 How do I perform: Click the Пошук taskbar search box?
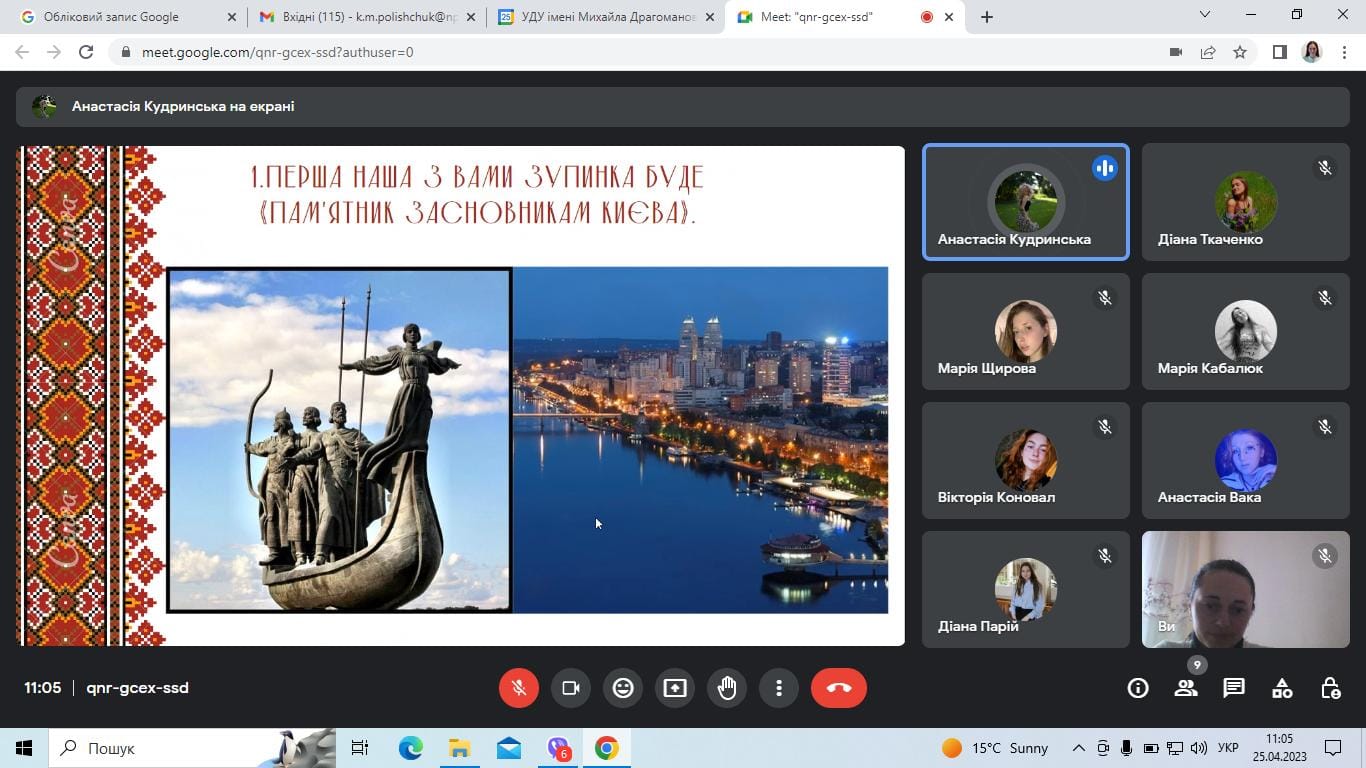click(192, 748)
